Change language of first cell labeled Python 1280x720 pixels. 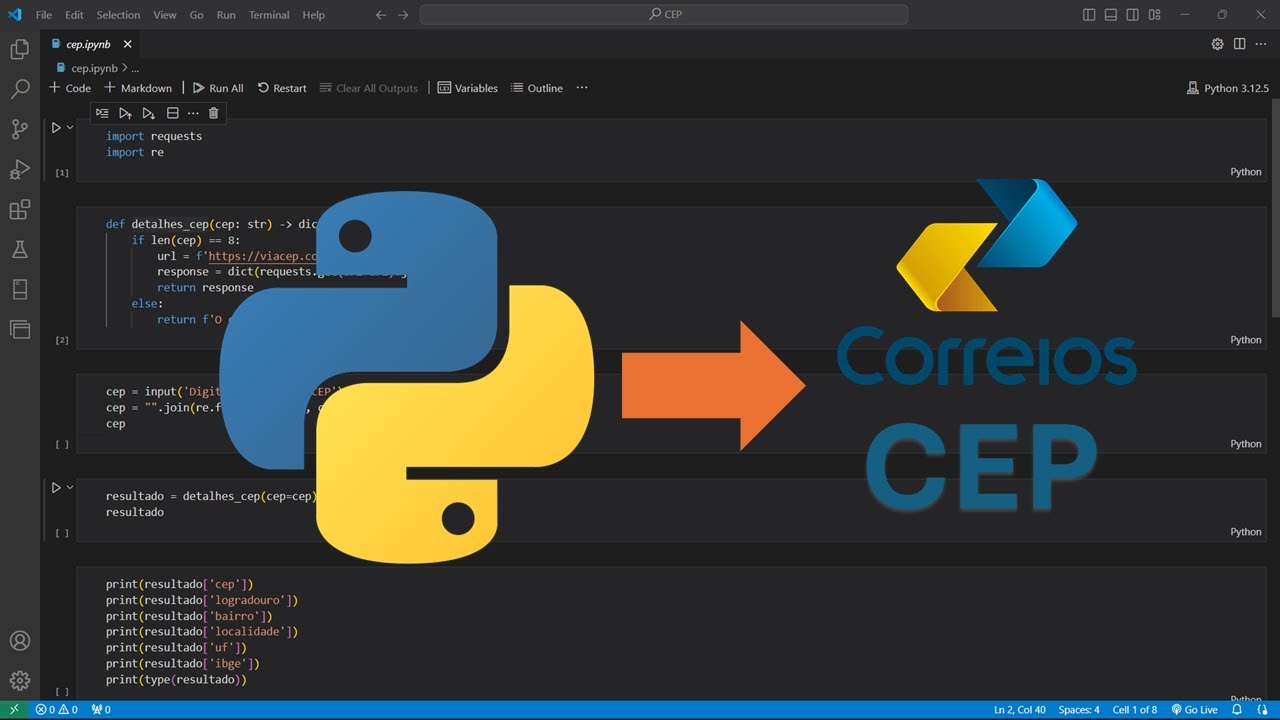[x=1246, y=172]
